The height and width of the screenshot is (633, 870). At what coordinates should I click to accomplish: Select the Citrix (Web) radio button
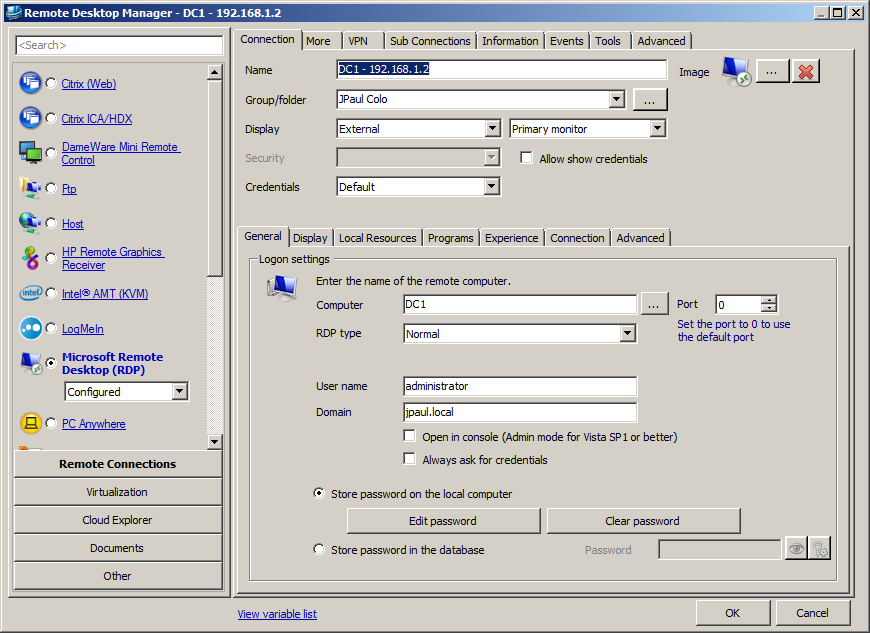(x=51, y=83)
